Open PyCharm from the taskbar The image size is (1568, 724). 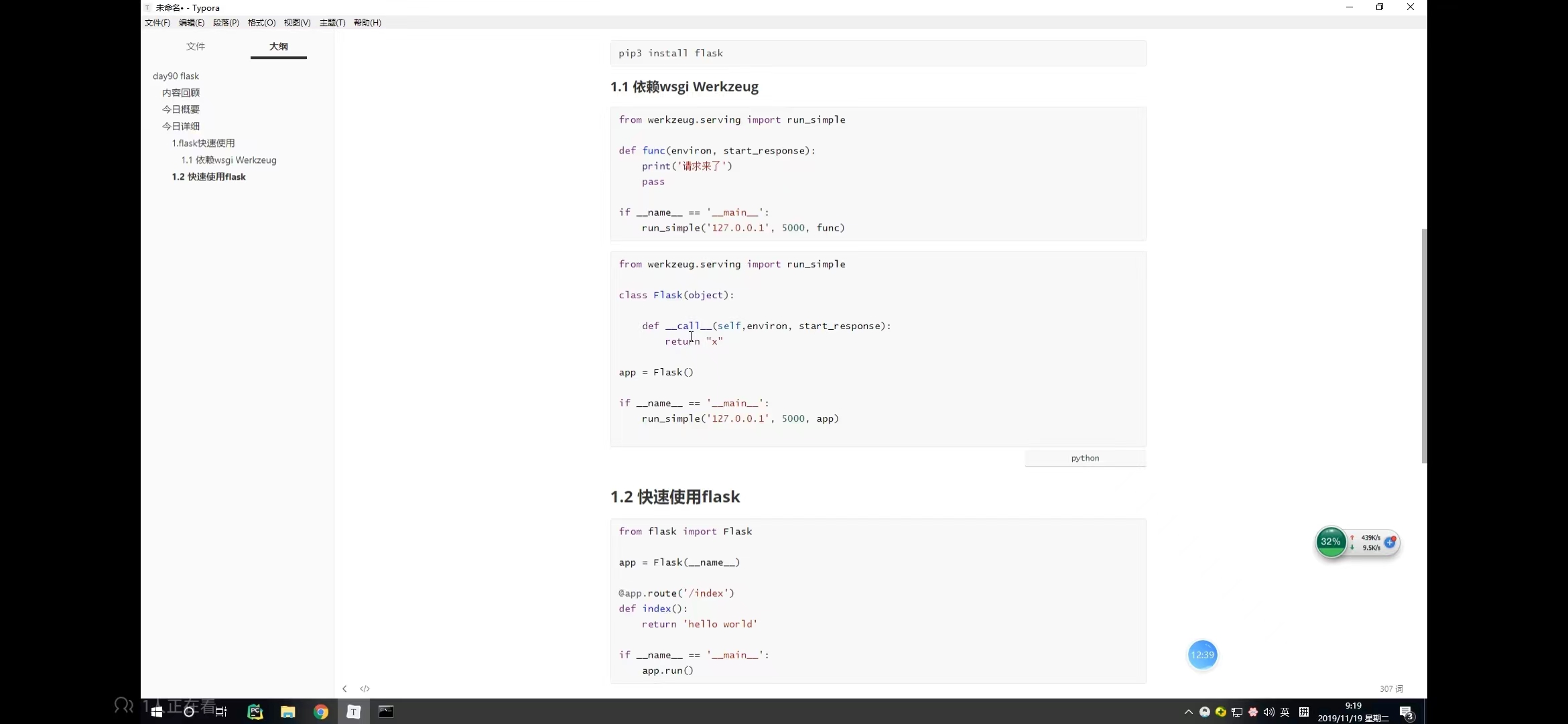coord(255,712)
